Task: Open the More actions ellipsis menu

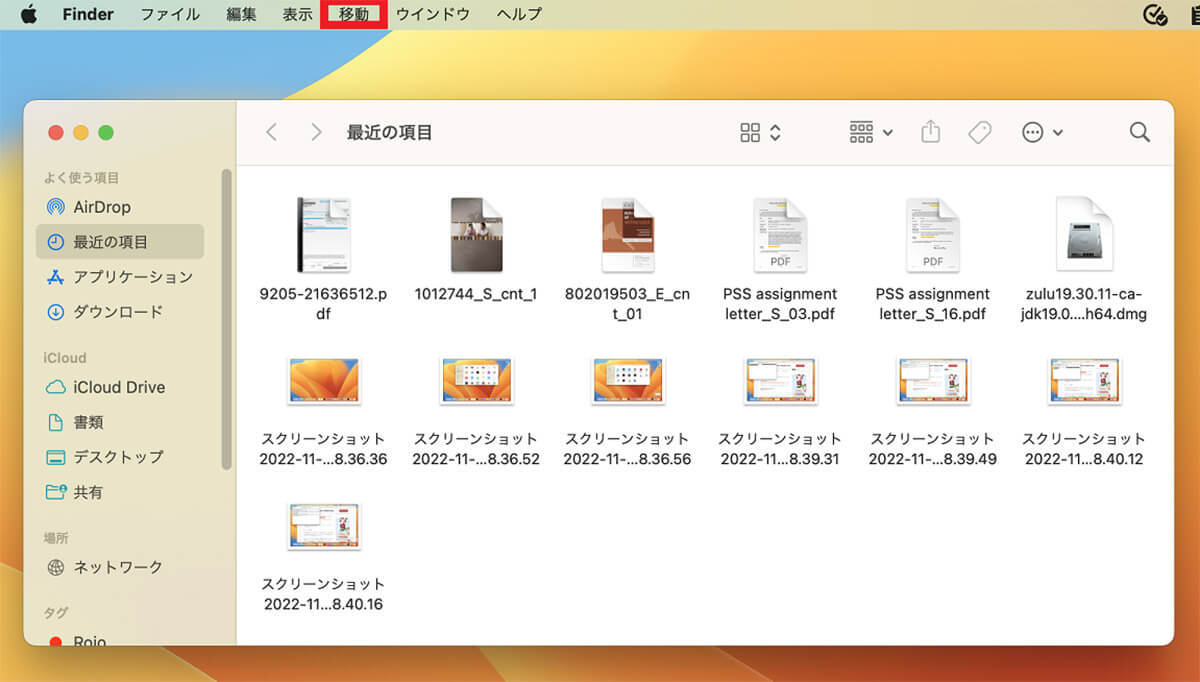Action: click(x=1042, y=132)
